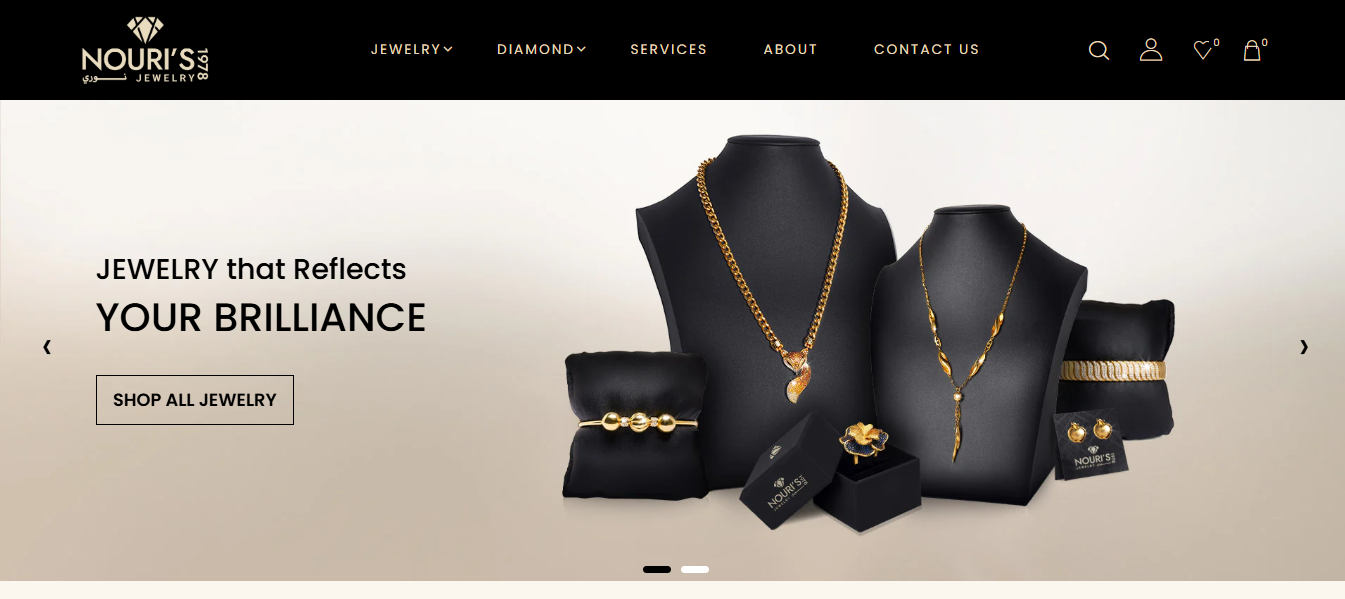1345x599 pixels.
Task: Click the Your Brilliance headline text
Action: coord(261,318)
